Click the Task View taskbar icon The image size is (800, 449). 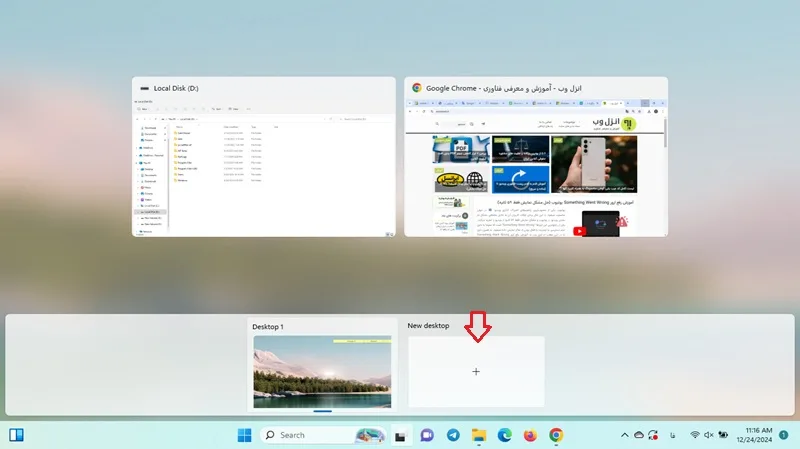401,435
